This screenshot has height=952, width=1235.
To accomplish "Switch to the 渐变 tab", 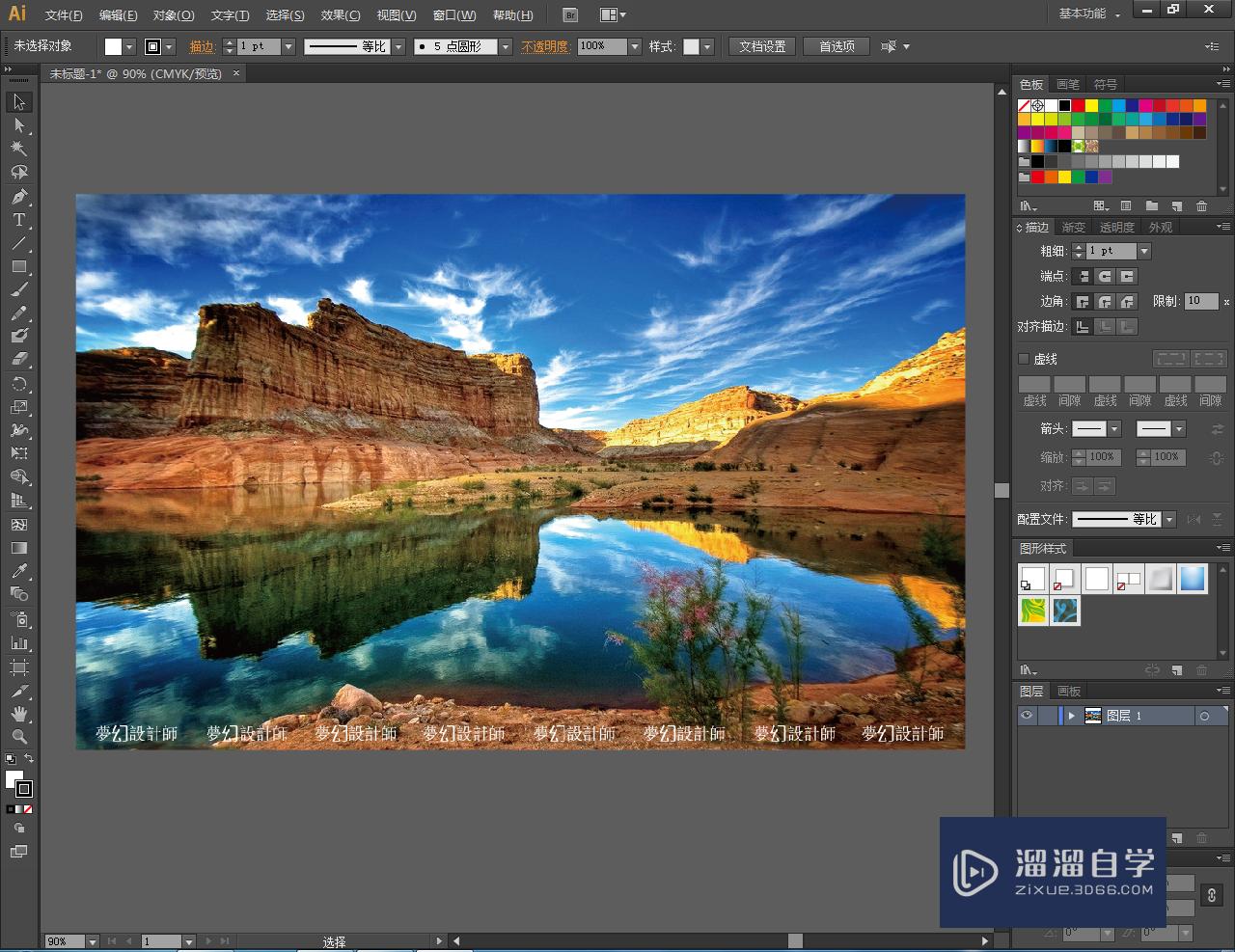I will [x=1074, y=228].
